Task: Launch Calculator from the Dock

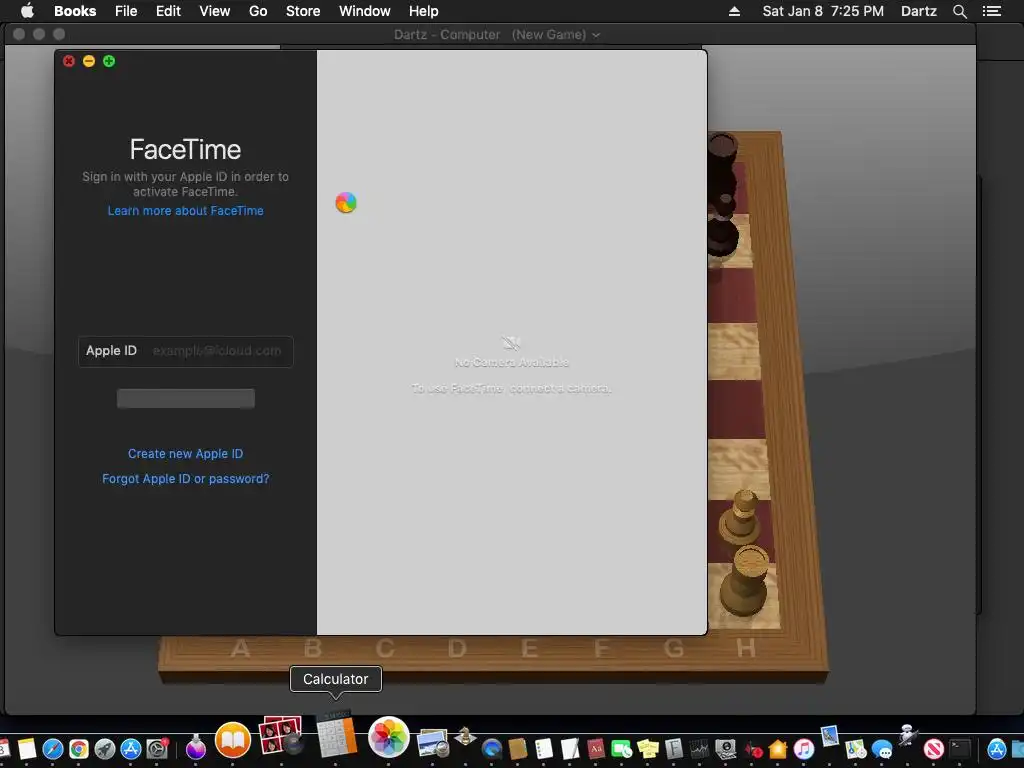Action: (x=337, y=736)
